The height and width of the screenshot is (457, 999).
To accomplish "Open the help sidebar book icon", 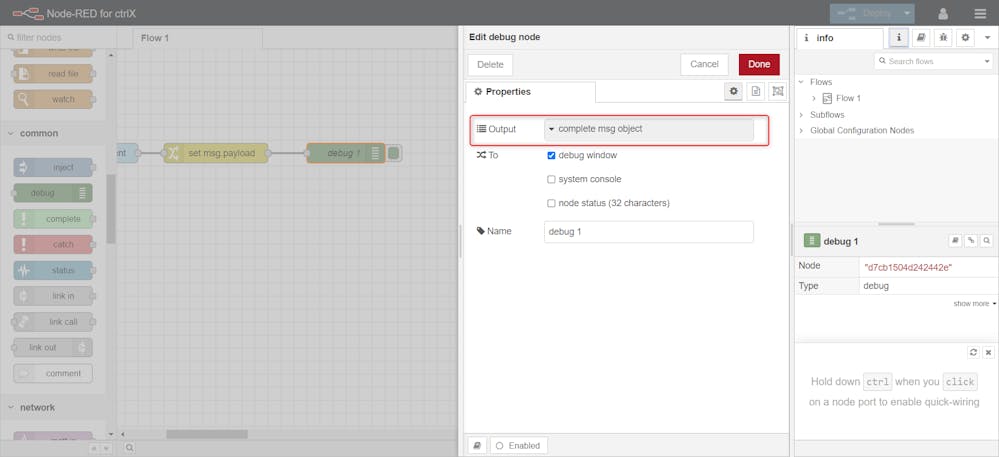I will point(920,38).
